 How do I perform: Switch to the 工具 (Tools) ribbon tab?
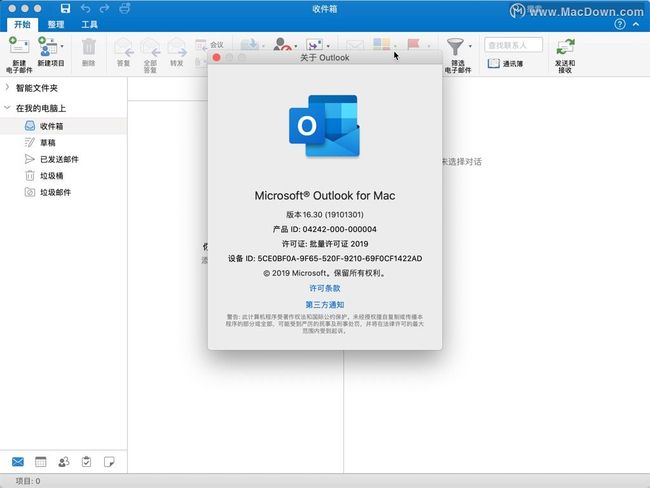90,24
